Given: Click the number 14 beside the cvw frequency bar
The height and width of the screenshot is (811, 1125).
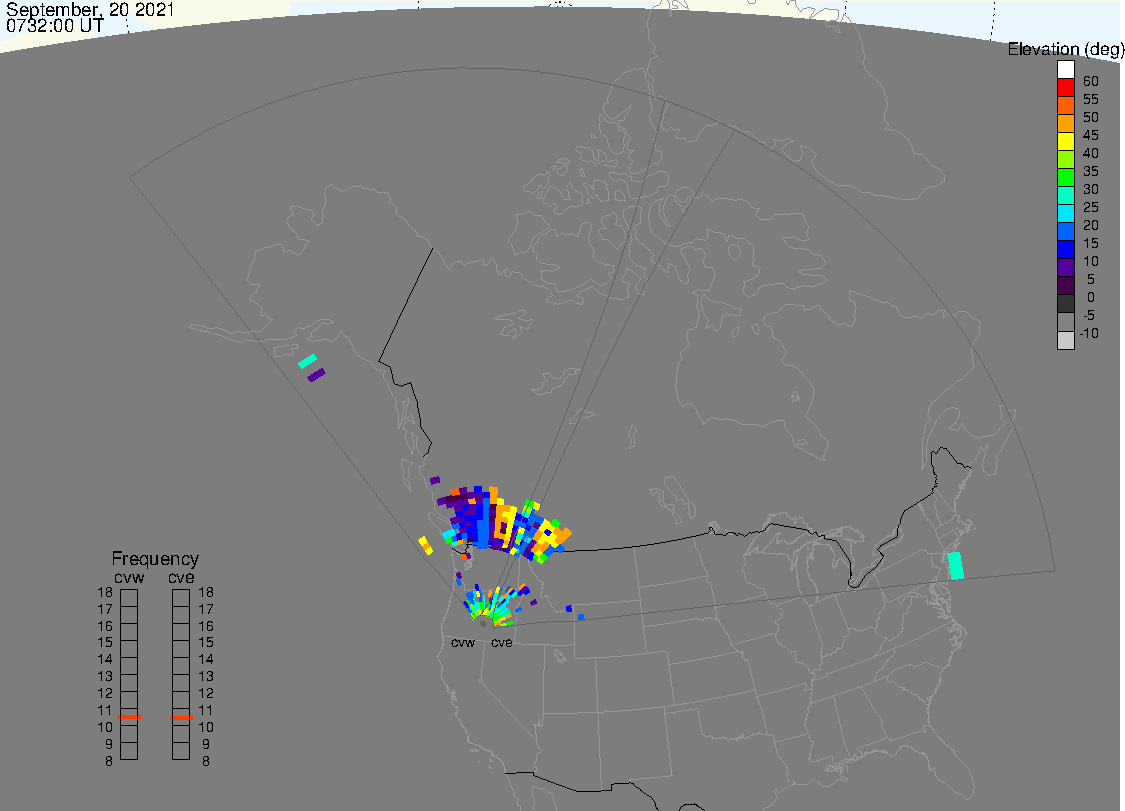Looking at the screenshot, I should [x=105, y=659].
